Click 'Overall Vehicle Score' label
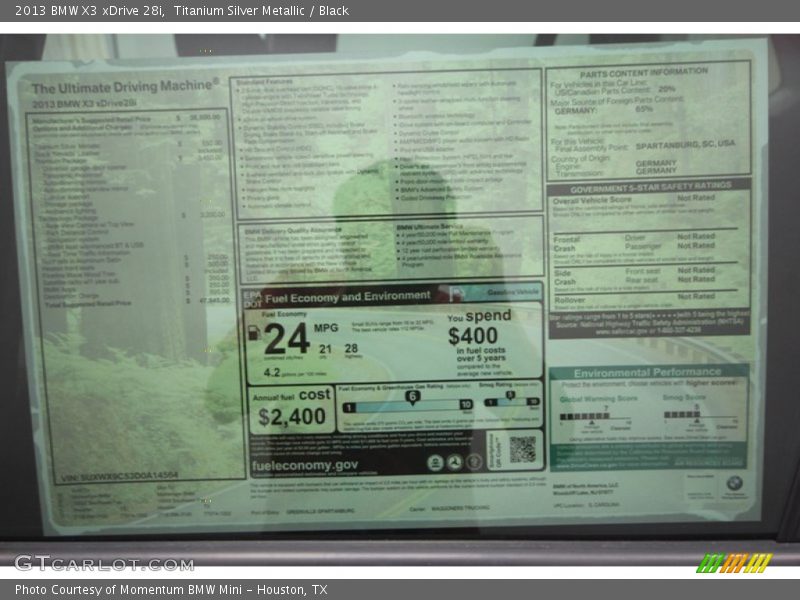This screenshot has width=800, height=600. [x=592, y=201]
